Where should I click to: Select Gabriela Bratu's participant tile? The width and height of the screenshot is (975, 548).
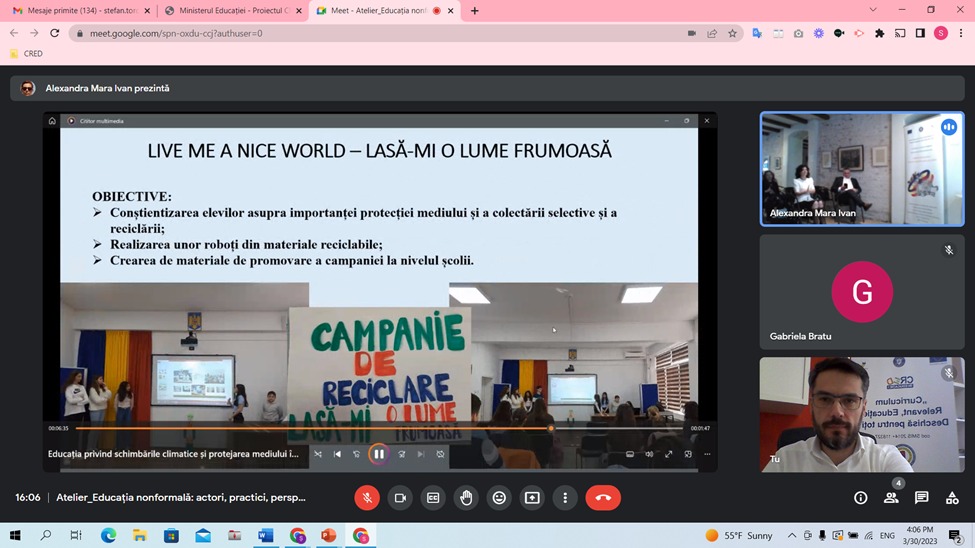pos(862,292)
